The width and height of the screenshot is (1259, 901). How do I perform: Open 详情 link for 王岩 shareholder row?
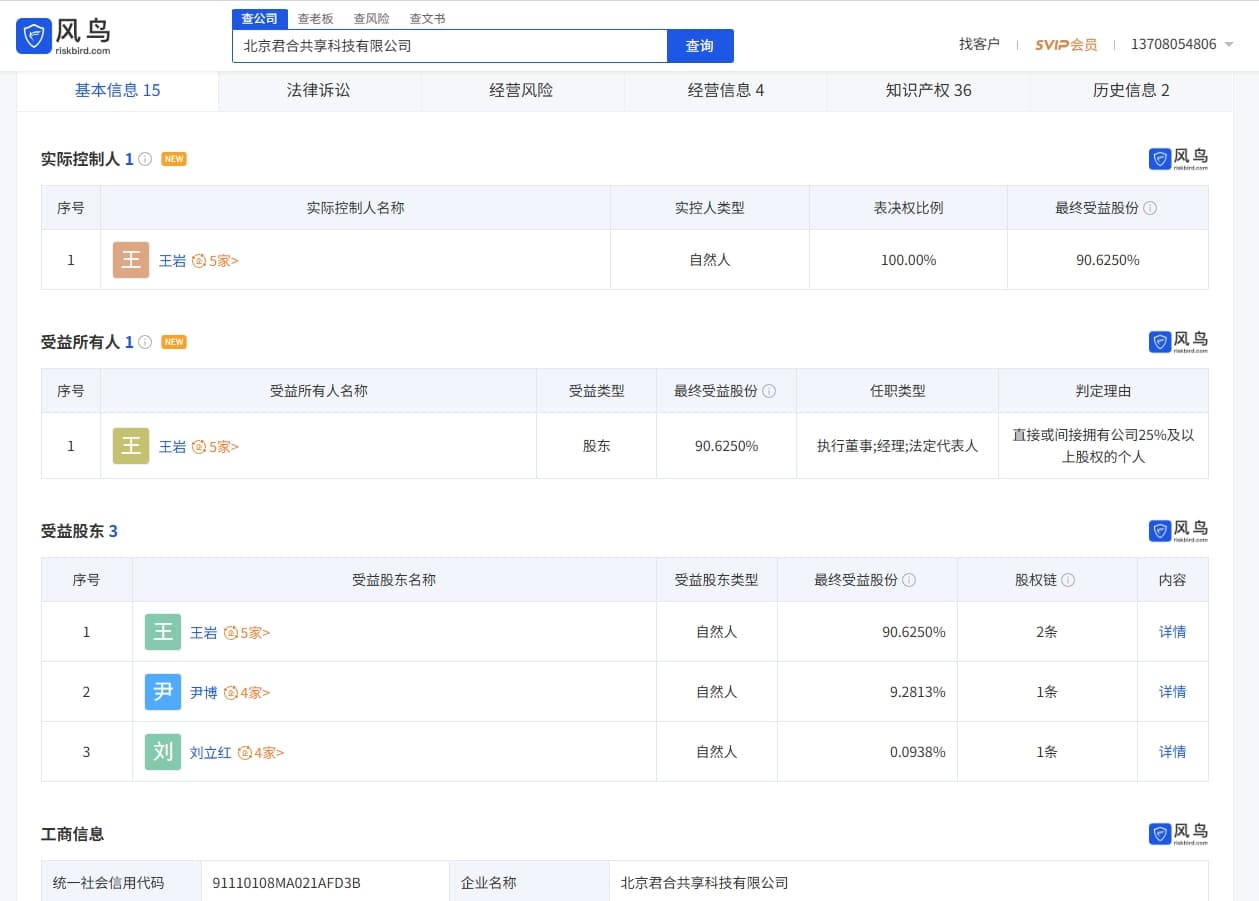[x=1172, y=632]
